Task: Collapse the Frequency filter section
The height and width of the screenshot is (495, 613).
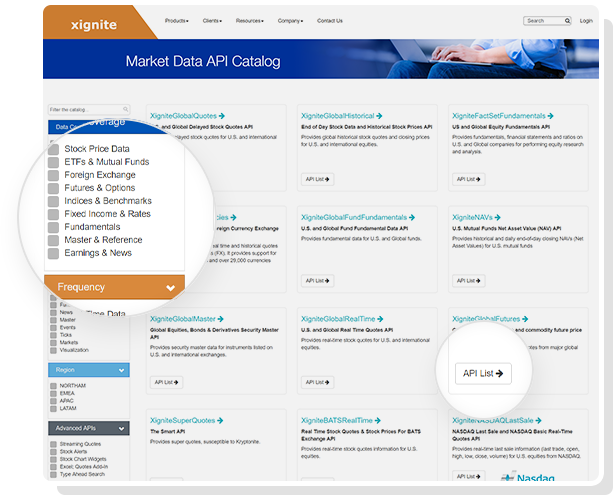Action: pos(170,288)
